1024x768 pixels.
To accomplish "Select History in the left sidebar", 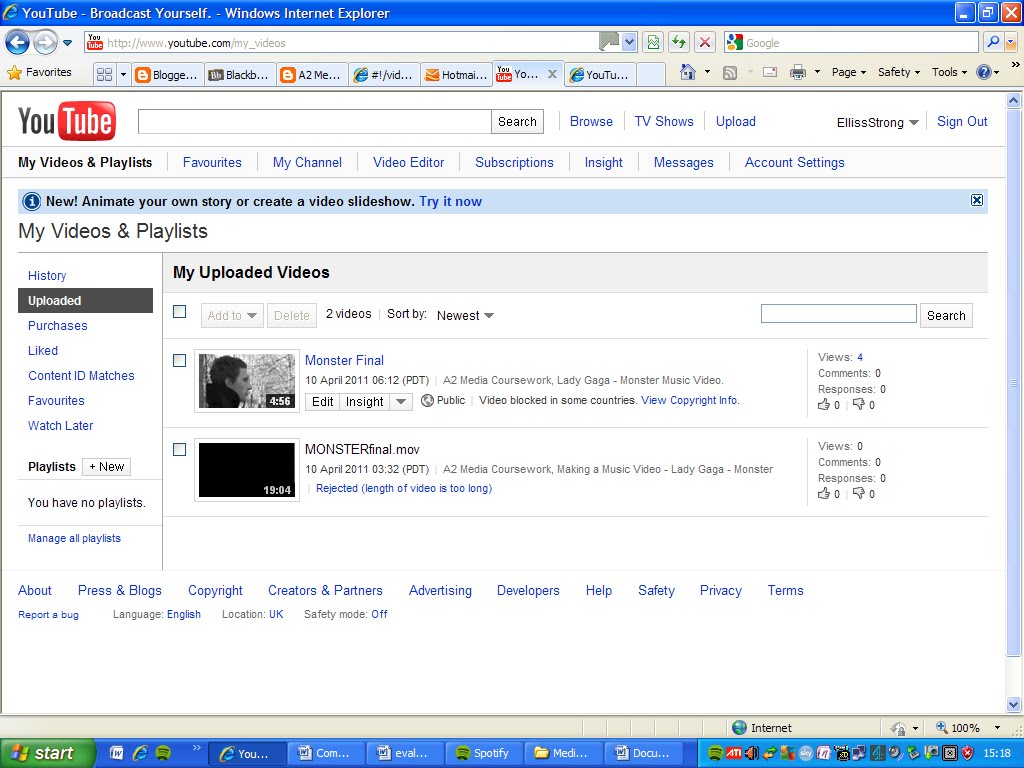I will pyautogui.click(x=47, y=276).
